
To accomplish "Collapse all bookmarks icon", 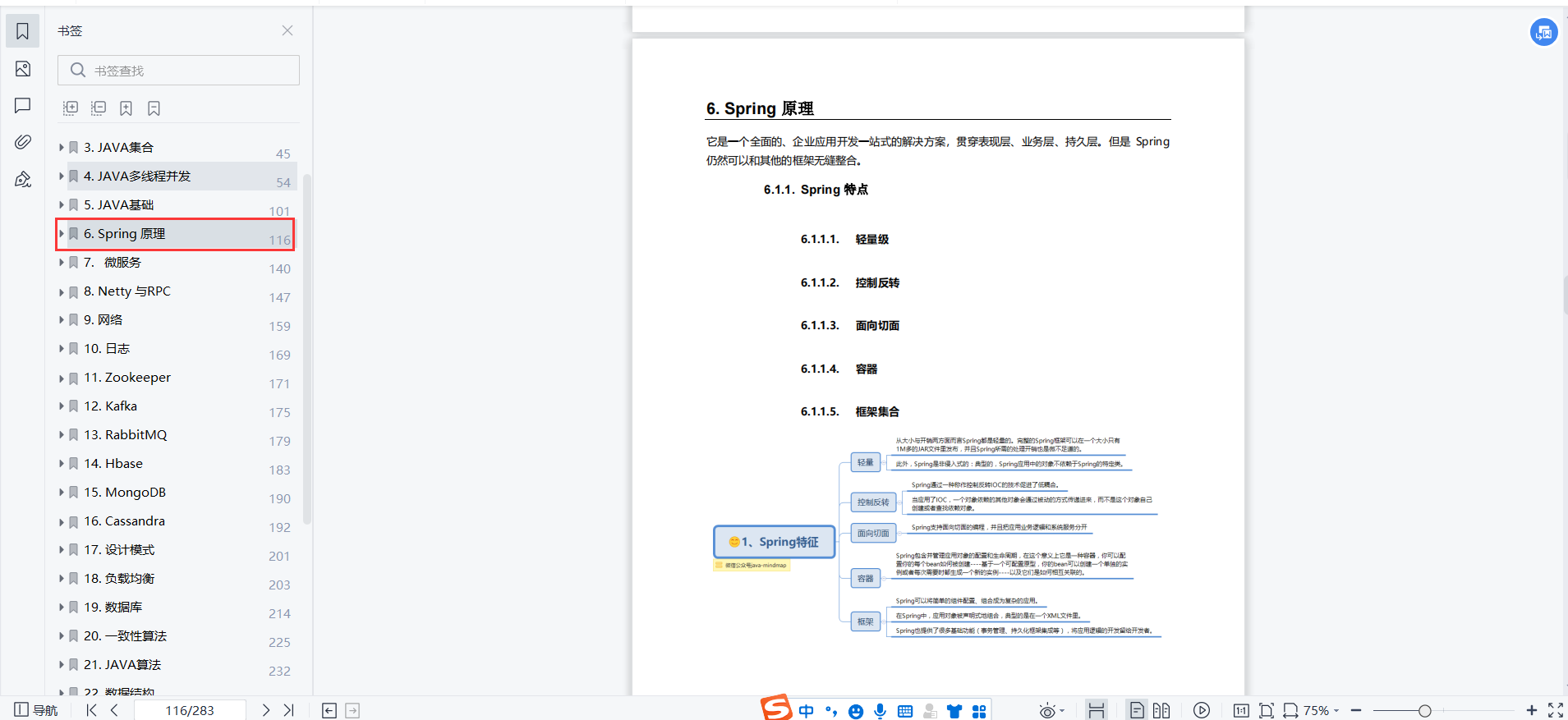I will [99, 108].
